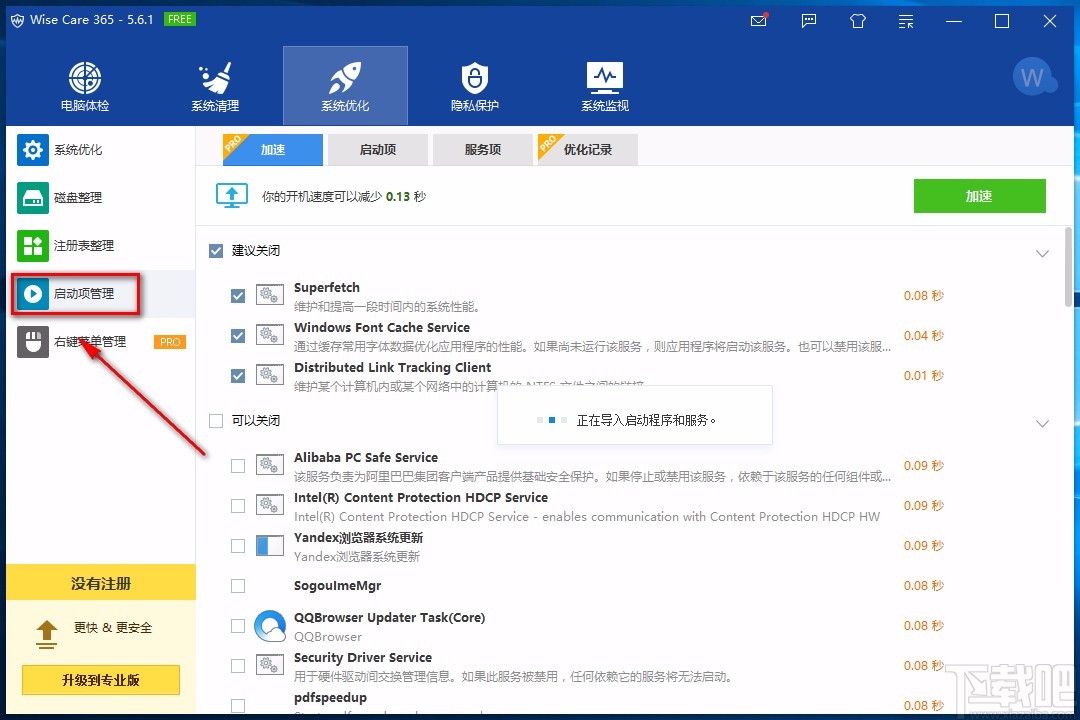The height and width of the screenshot is (720, 1080).
Task: Click the 0.08 秒 time for Superfetch
Action: tap(924, 296)
